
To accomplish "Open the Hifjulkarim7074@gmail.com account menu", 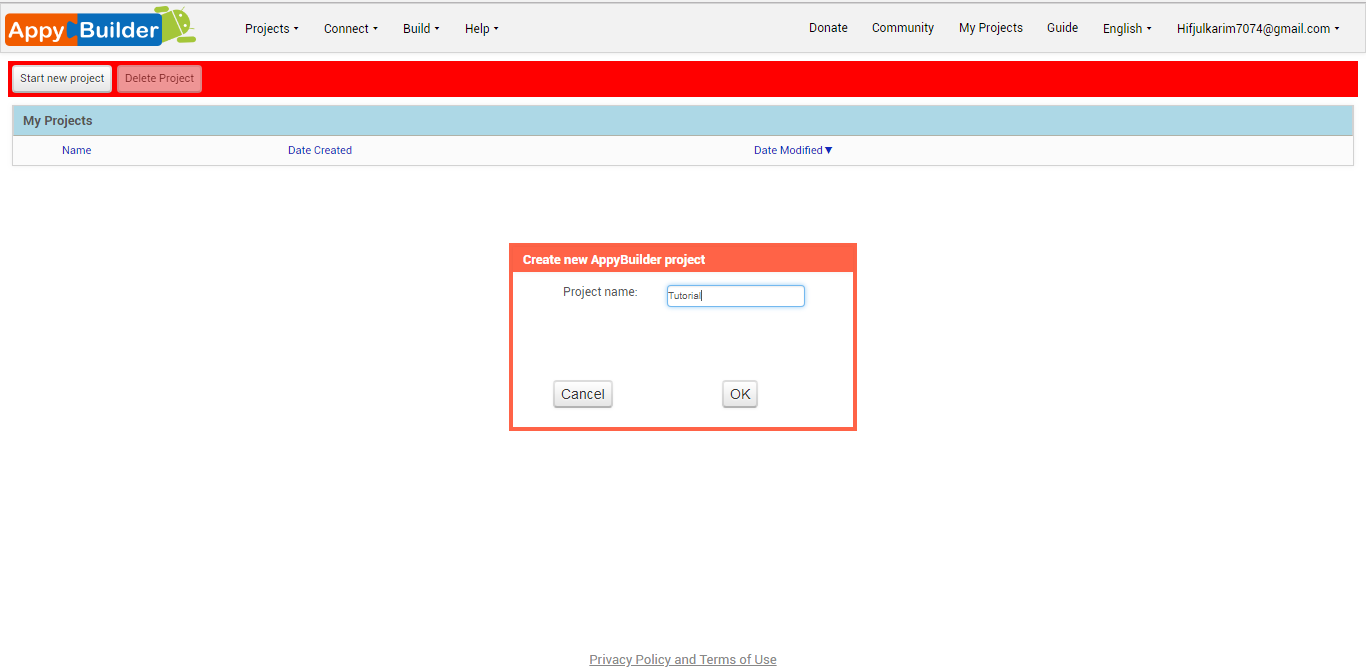I will (x=1256, y=28).
